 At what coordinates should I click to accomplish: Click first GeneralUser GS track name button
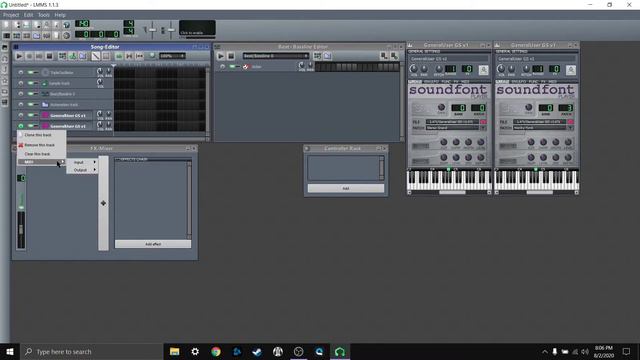pos(66,116)
